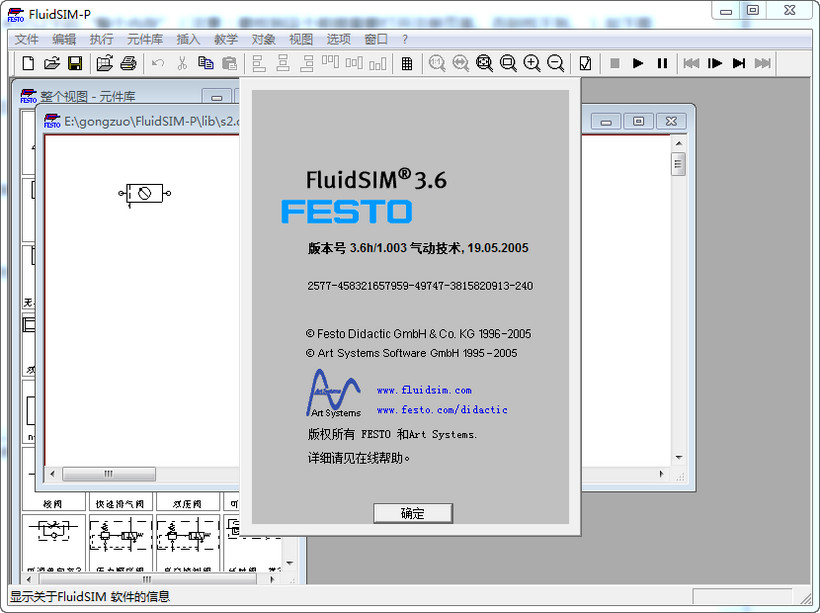The width and height of the screenshot is (820, 613).
Task: Toggle the grid display icon
Action: click(x=407, y=64)
